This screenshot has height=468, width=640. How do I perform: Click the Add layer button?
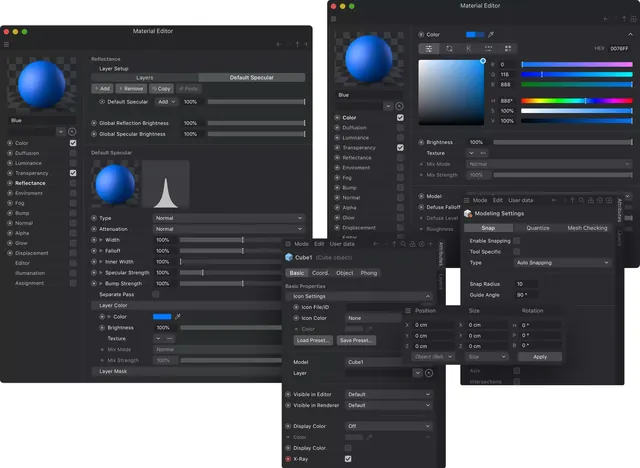click(102, 89)
